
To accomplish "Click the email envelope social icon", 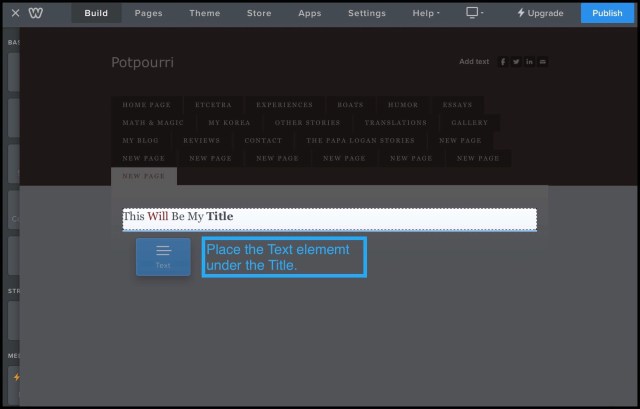I will [x=543, y=62].
